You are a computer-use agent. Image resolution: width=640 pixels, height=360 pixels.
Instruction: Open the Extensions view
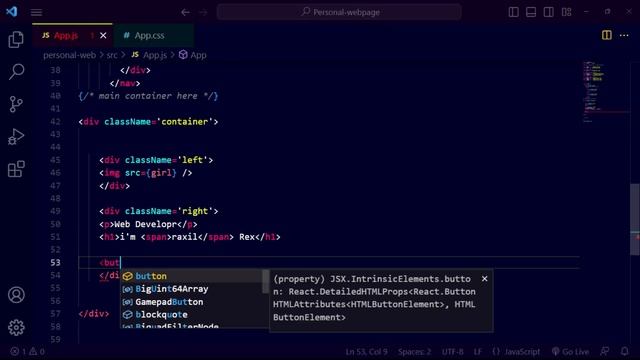(16, 169)
